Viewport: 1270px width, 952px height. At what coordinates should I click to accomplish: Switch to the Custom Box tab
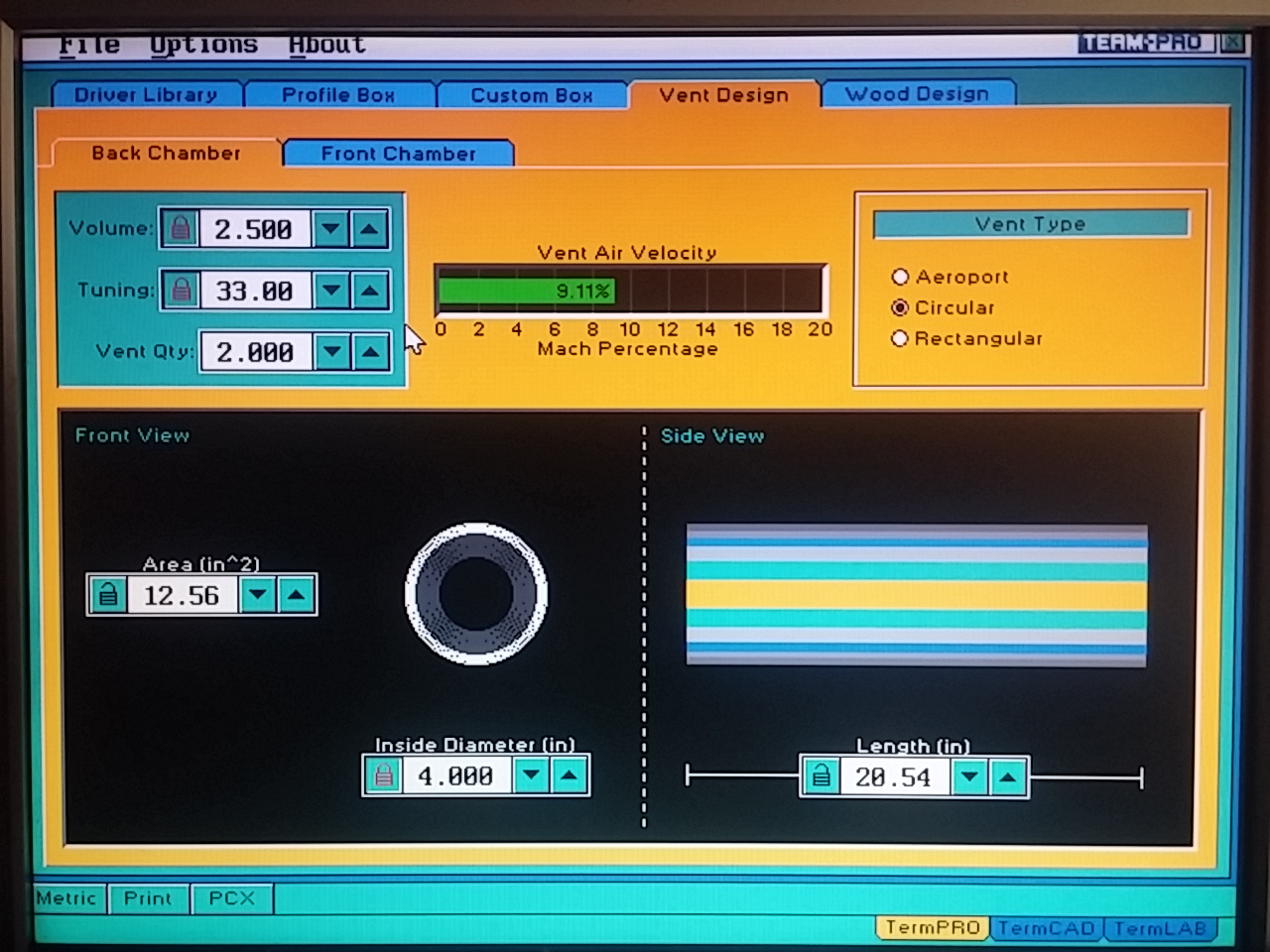(532, 95)
